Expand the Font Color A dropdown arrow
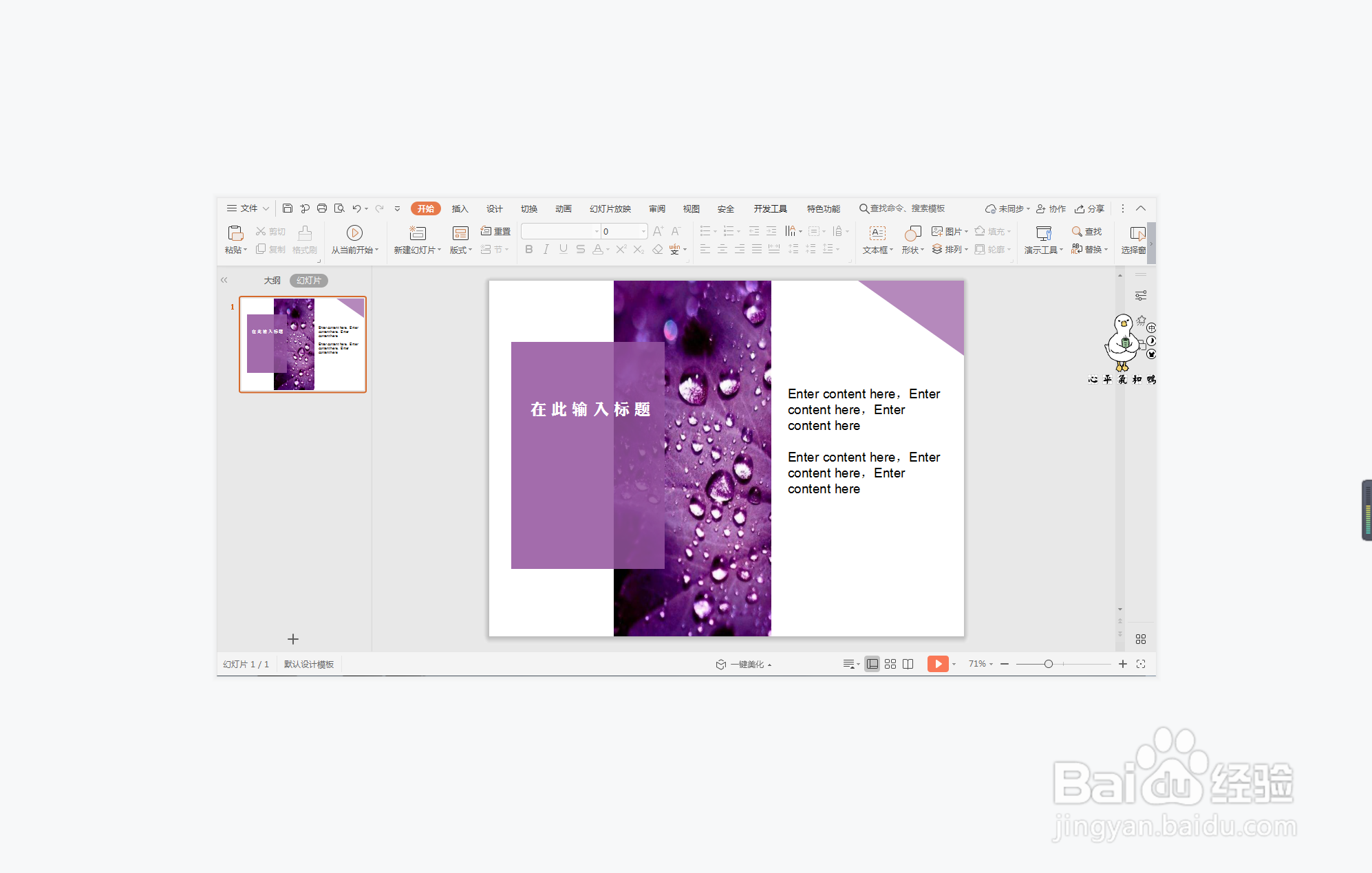This screenshot has width=1372, height=873. 608,250
